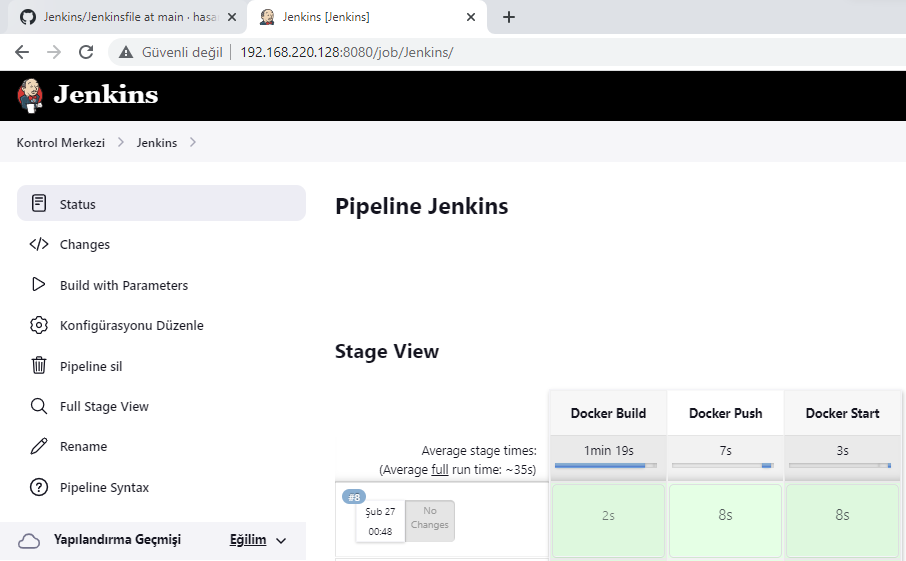Click the Konfigürasyonu Düzenle gear icon
This screenshot has width=906, height=561.
coord(39,325)
